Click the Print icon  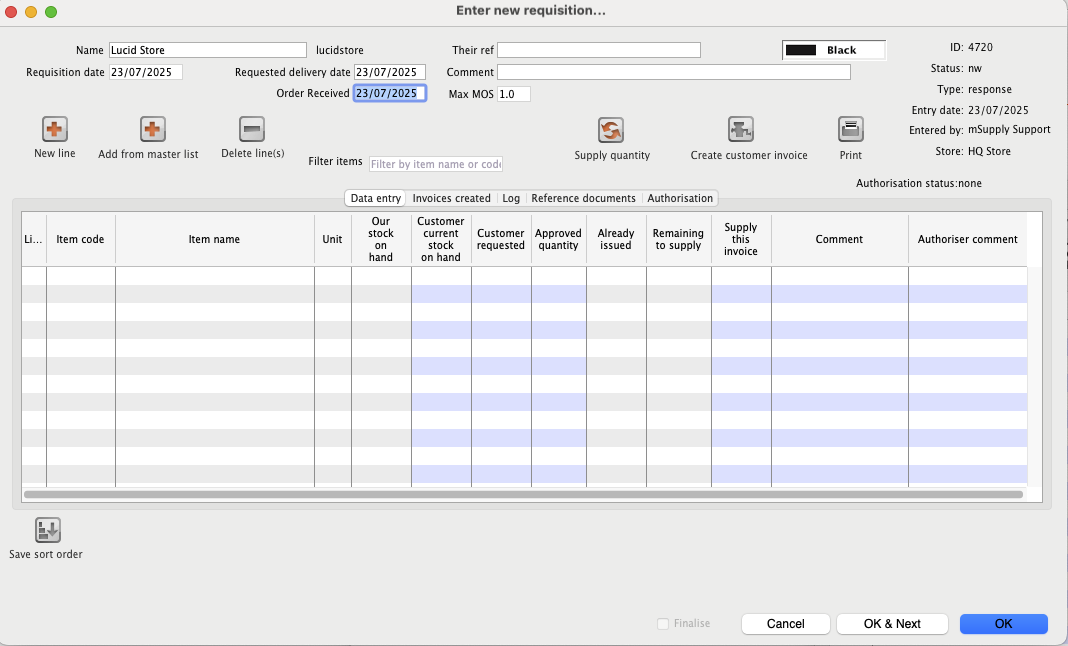850,130
